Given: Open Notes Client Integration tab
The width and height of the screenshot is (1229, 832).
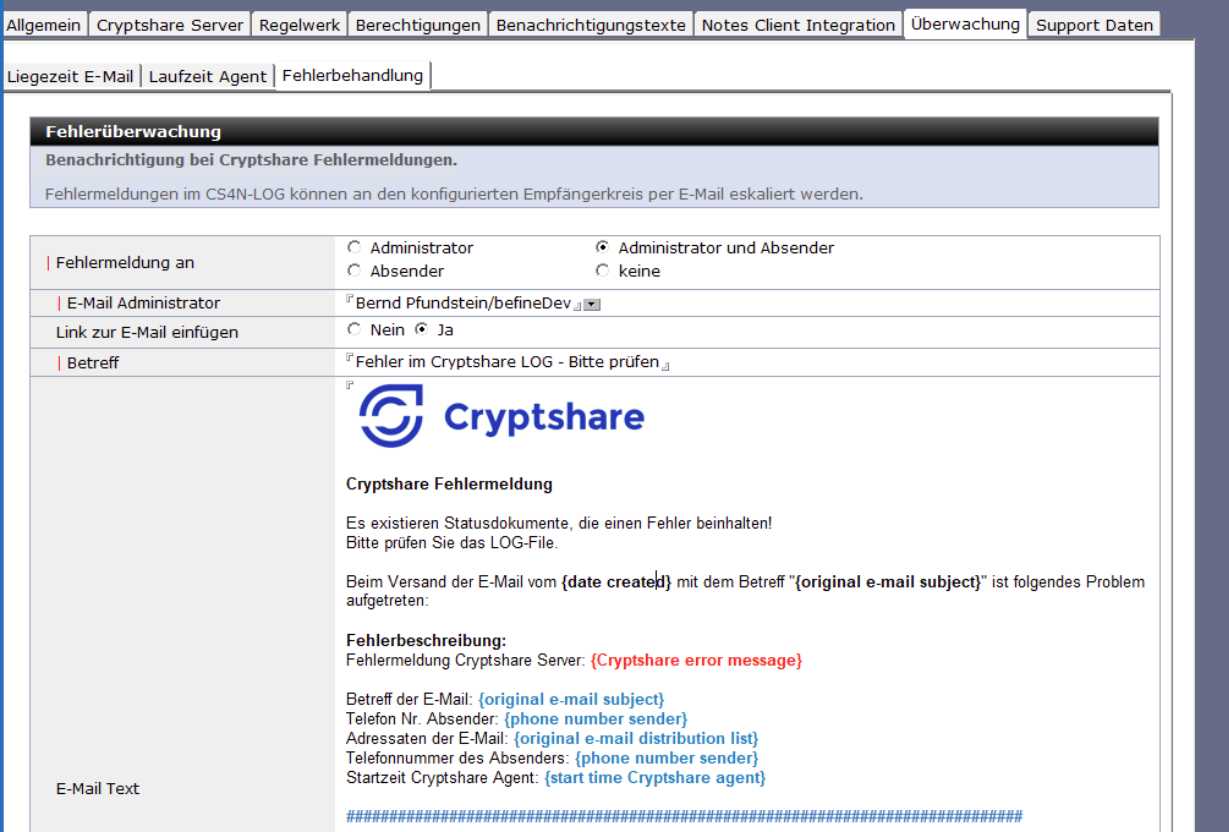Looking at the screenshot, I should click(798, 25).
